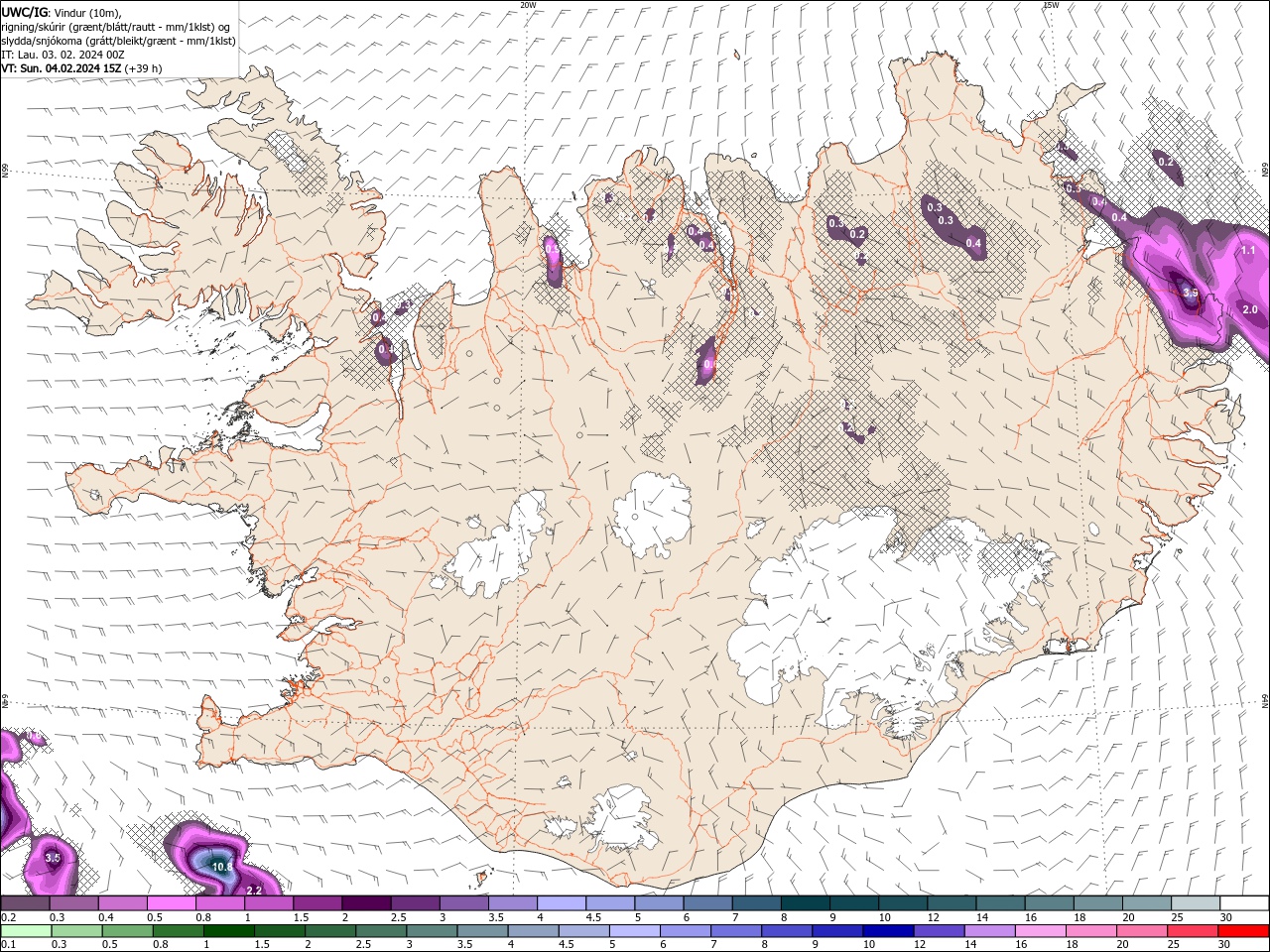This screenshot has width=1270, height=952.
Task: Click the slate blue snow swatch for 6–7
Action: (708, 903)
